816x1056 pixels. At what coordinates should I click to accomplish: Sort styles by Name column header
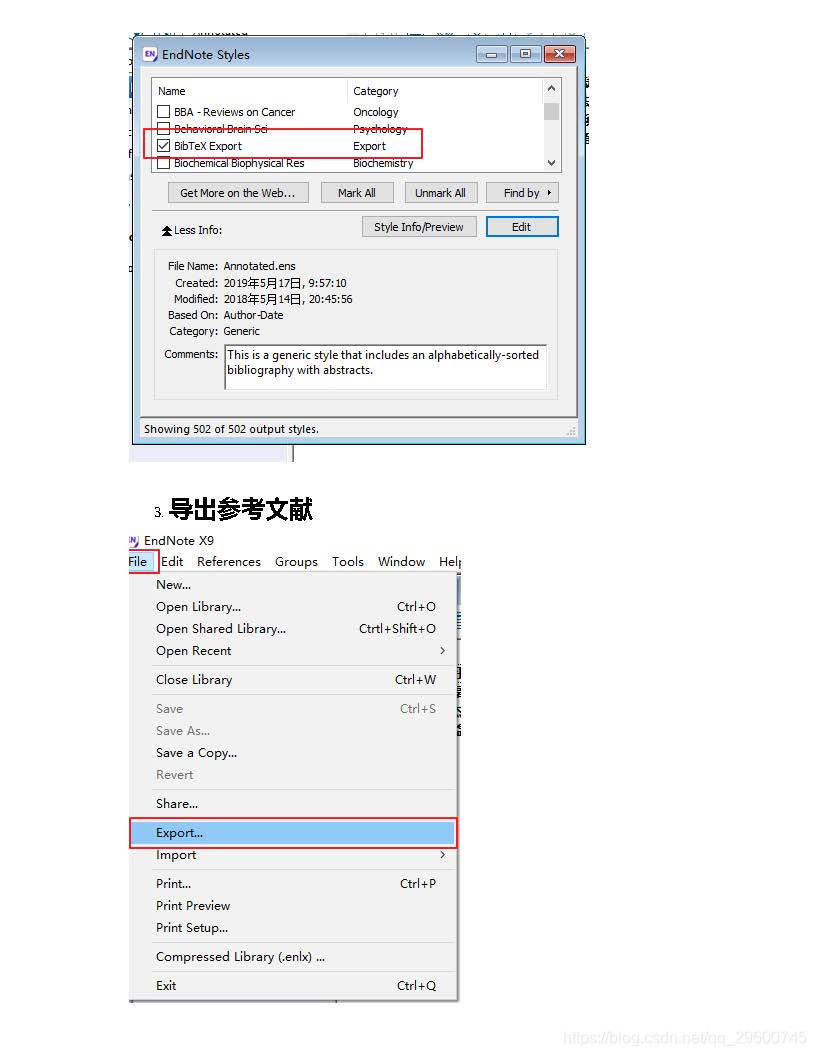click(172, 91)
